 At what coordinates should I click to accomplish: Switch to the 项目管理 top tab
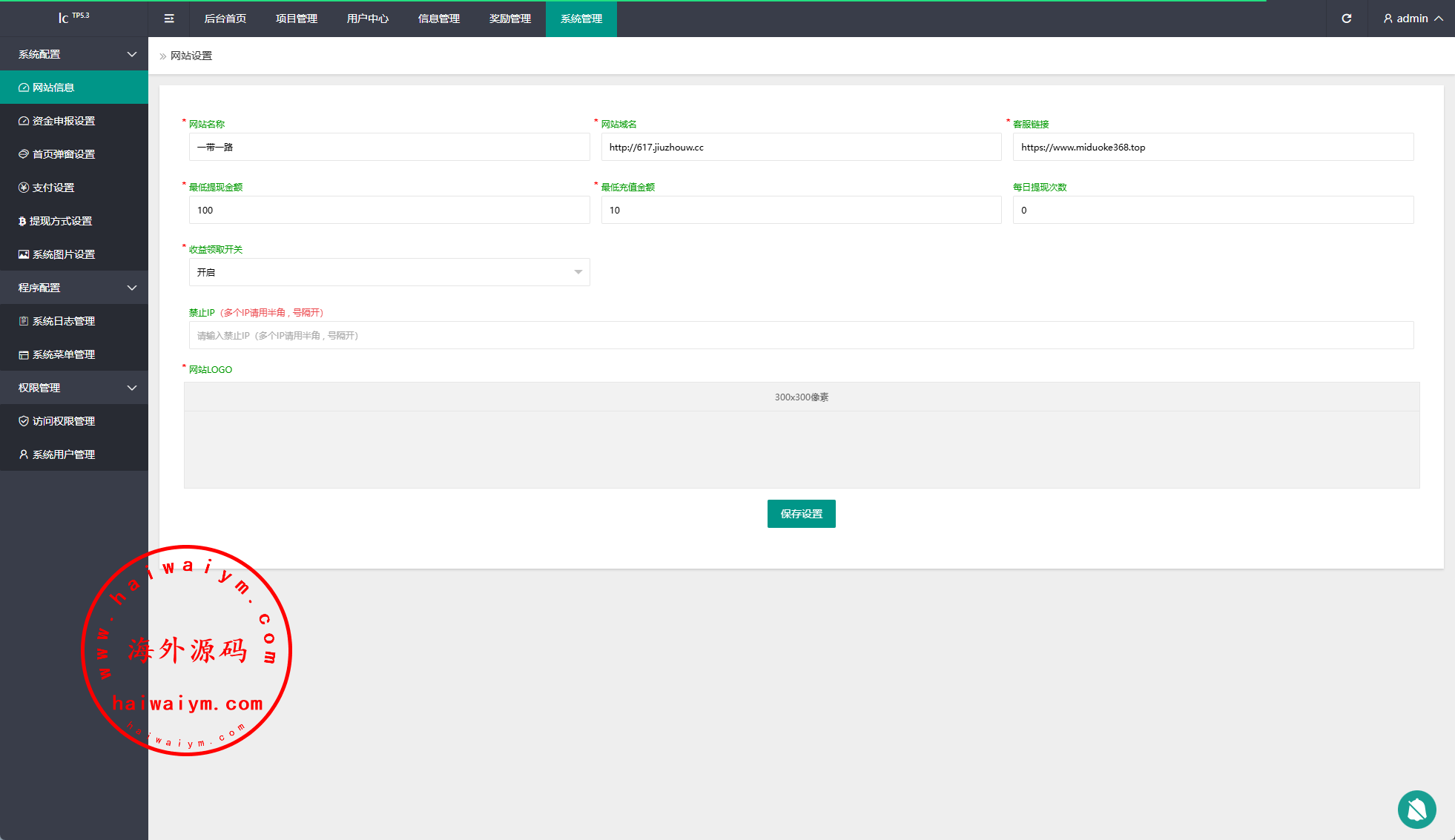click(297, 19)
